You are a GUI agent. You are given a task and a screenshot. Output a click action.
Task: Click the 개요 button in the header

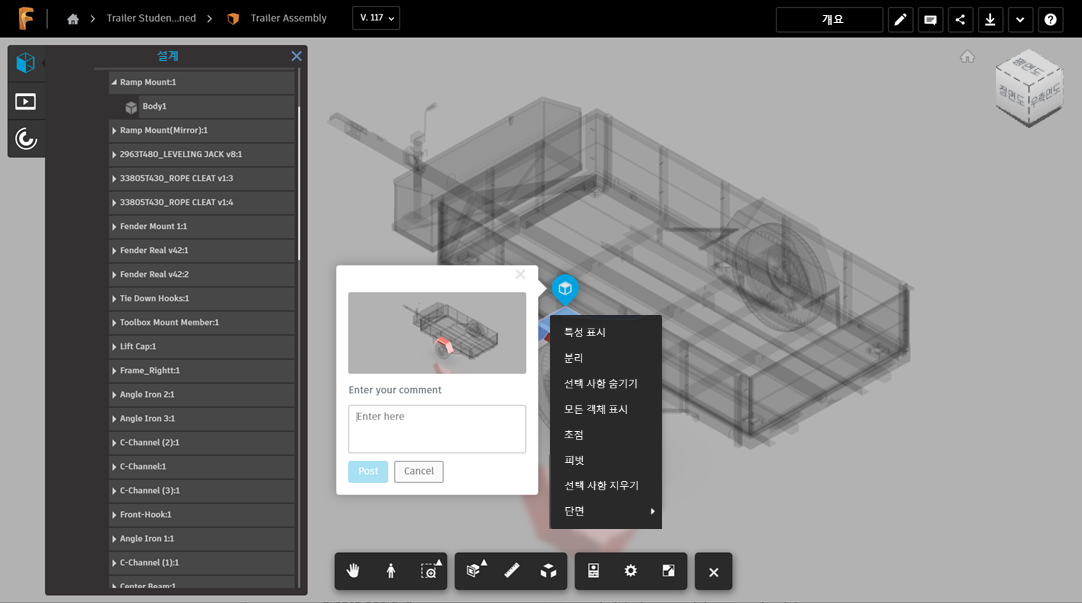828,19
